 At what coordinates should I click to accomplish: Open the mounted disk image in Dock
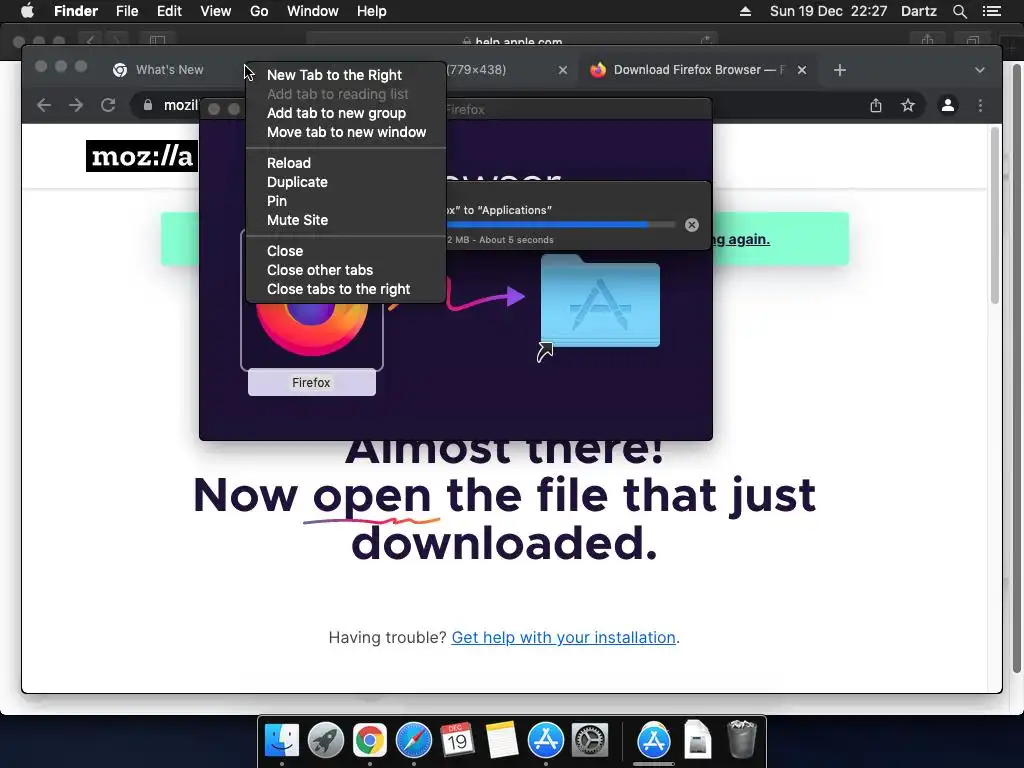(697, 741)
